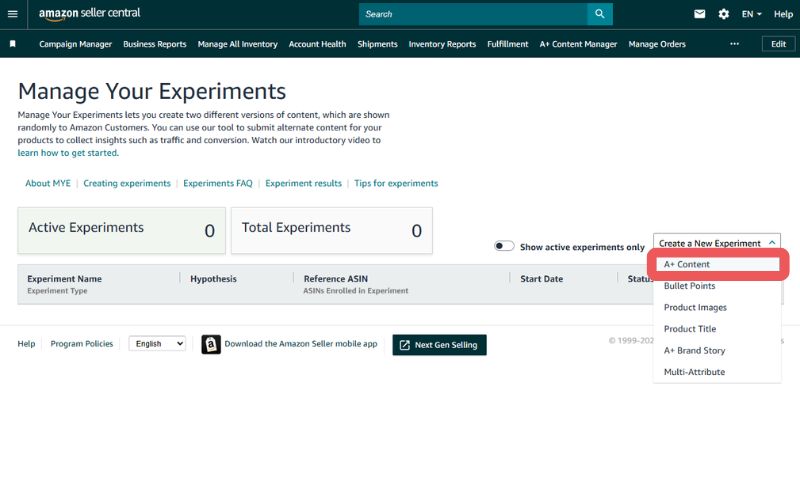Open Program Policies in the footer
Viewport: 800px width, 500px height.
coord(82,344)
